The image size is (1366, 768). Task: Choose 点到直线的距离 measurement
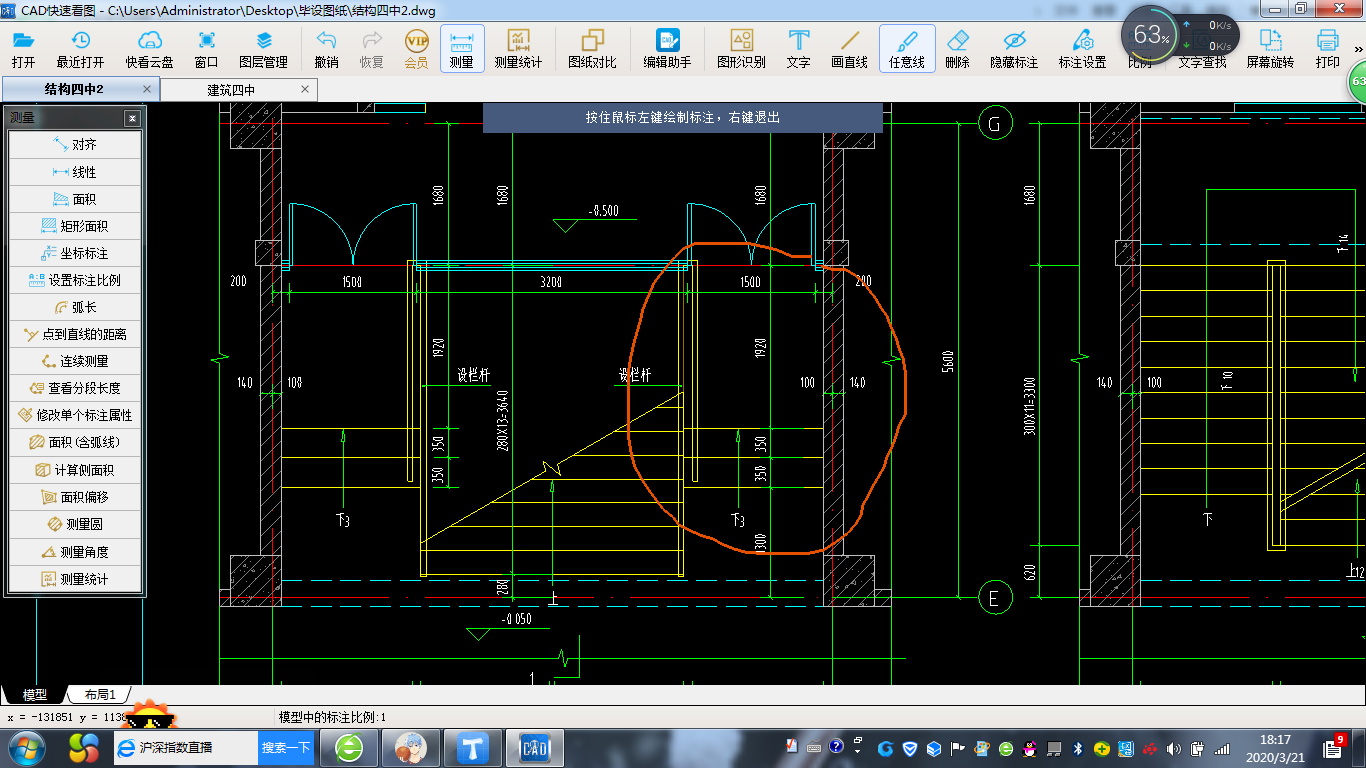(x=75, y=334)
